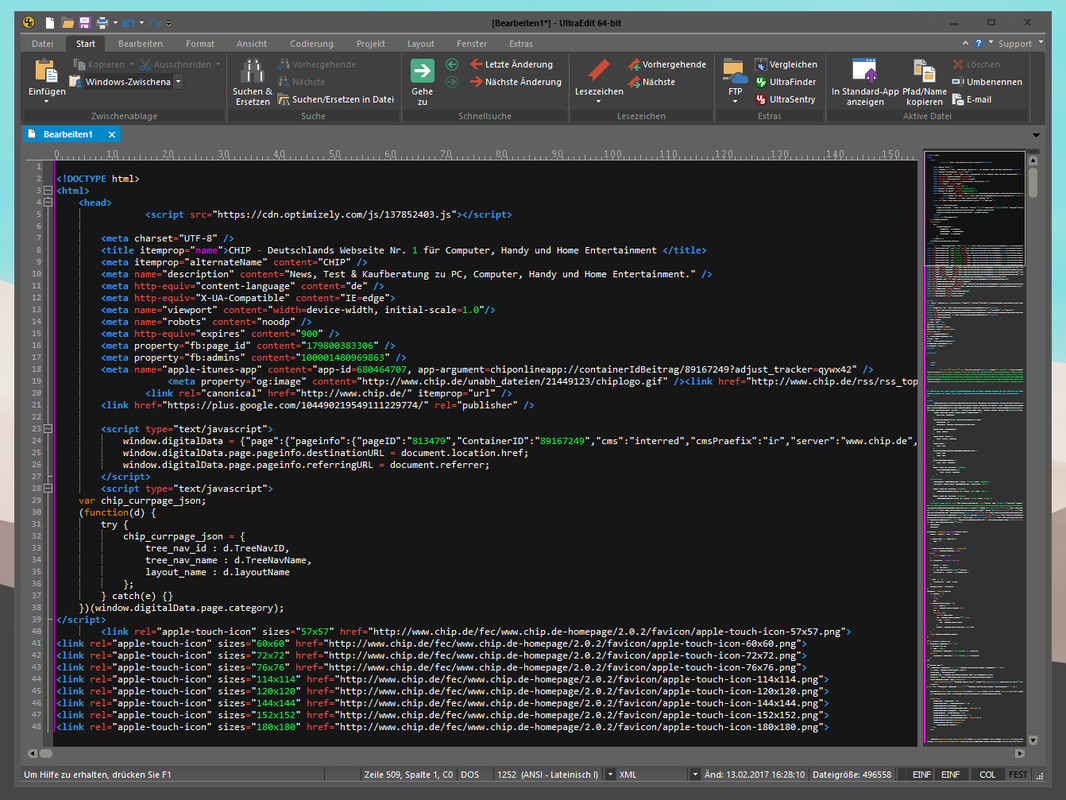Close the Bearbeiten1 document tab
The width and height of the screenshot is (1066, 800).
[111, 135]
